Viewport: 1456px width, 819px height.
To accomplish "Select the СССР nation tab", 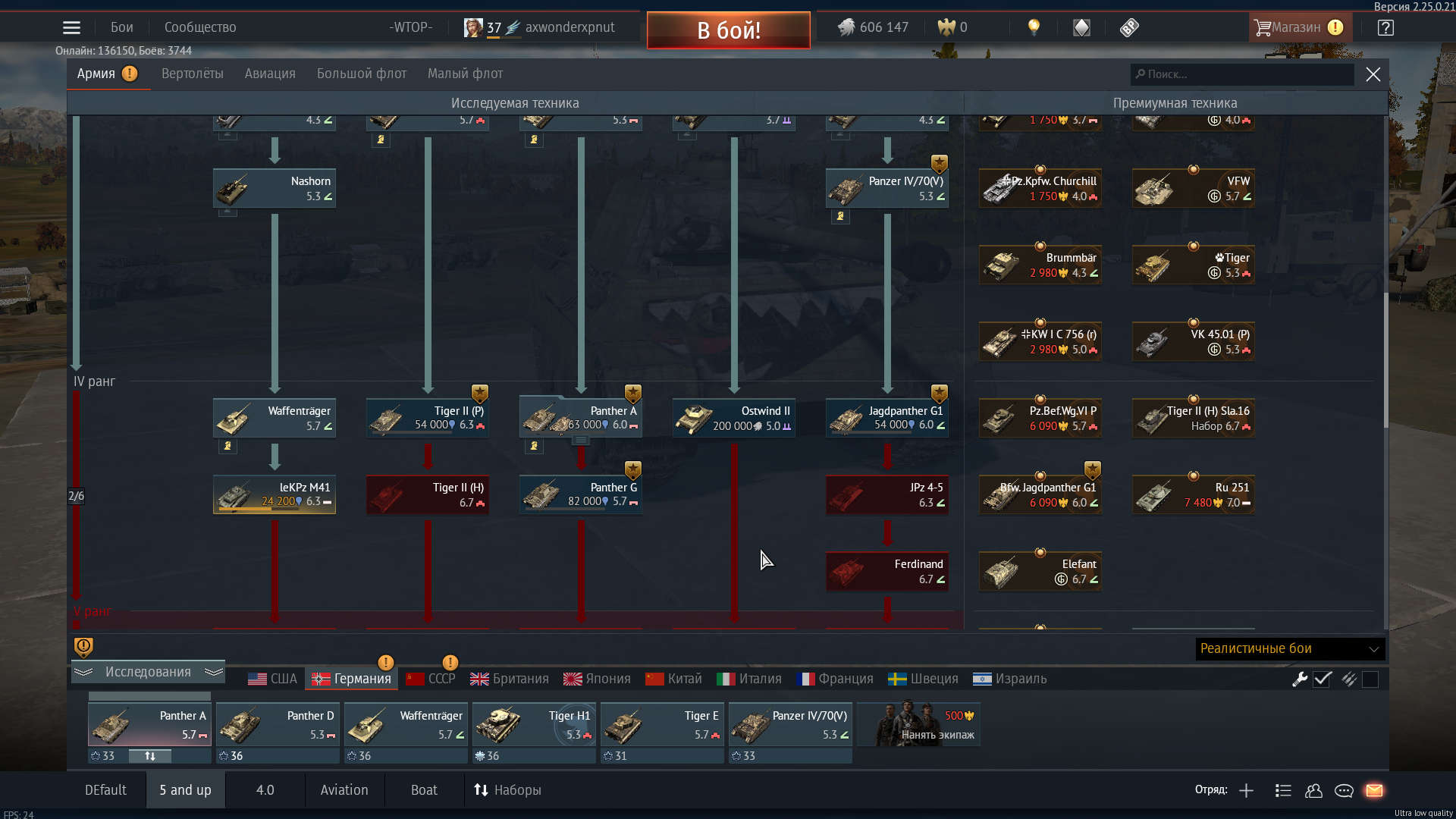I will [x=431, y=679].
